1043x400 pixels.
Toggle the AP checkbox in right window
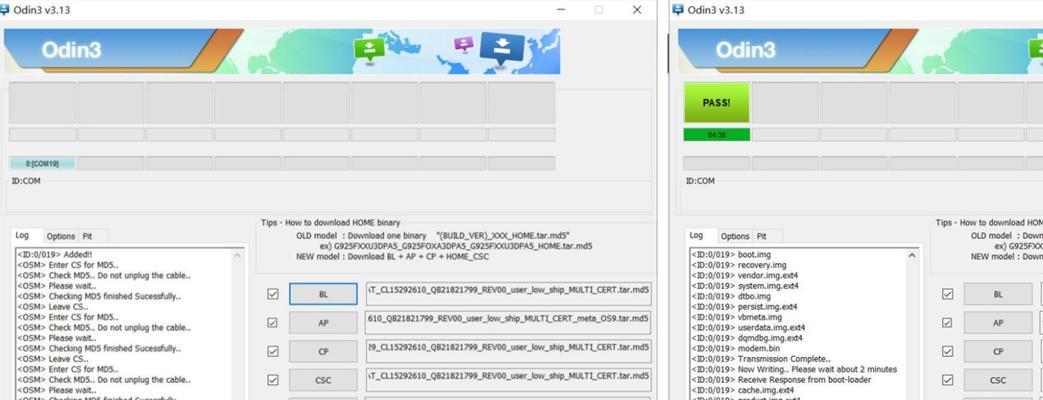pos(947,322)
